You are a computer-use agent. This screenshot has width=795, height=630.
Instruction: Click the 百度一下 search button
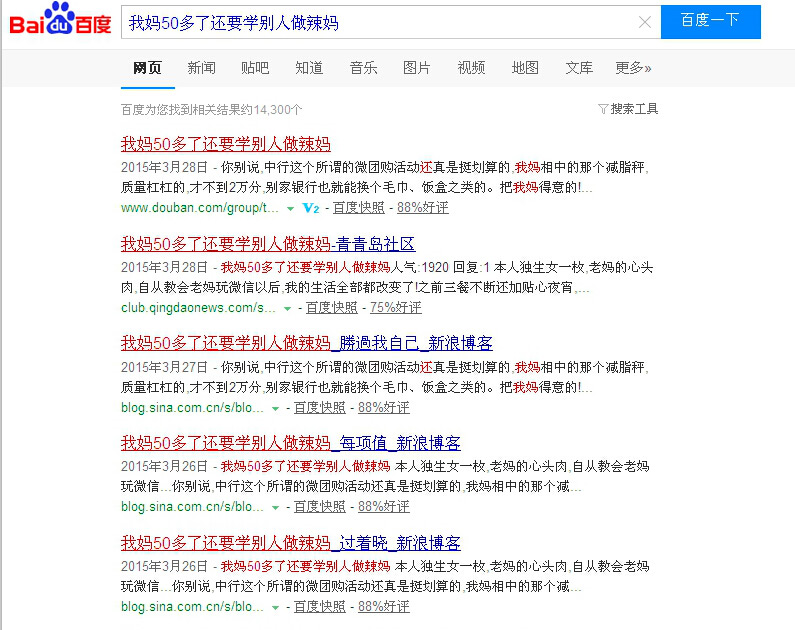point(710,22)
